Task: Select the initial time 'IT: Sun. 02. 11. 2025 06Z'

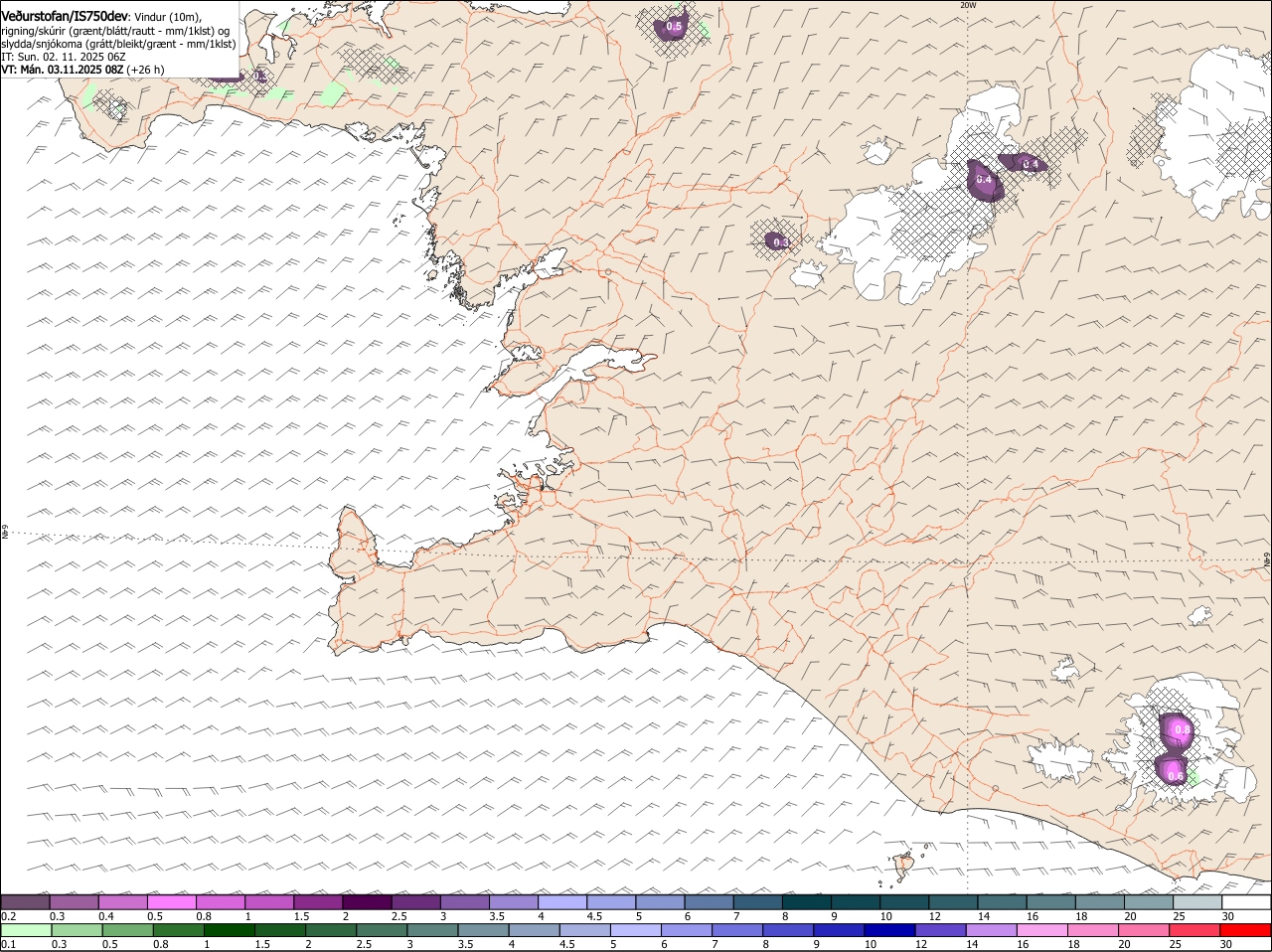Action: click(63, 57)
